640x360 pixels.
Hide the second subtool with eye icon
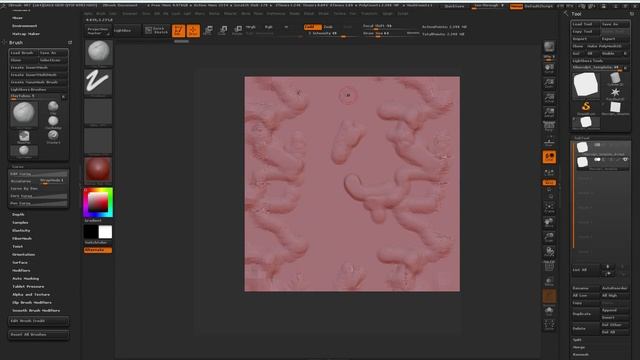625,160
